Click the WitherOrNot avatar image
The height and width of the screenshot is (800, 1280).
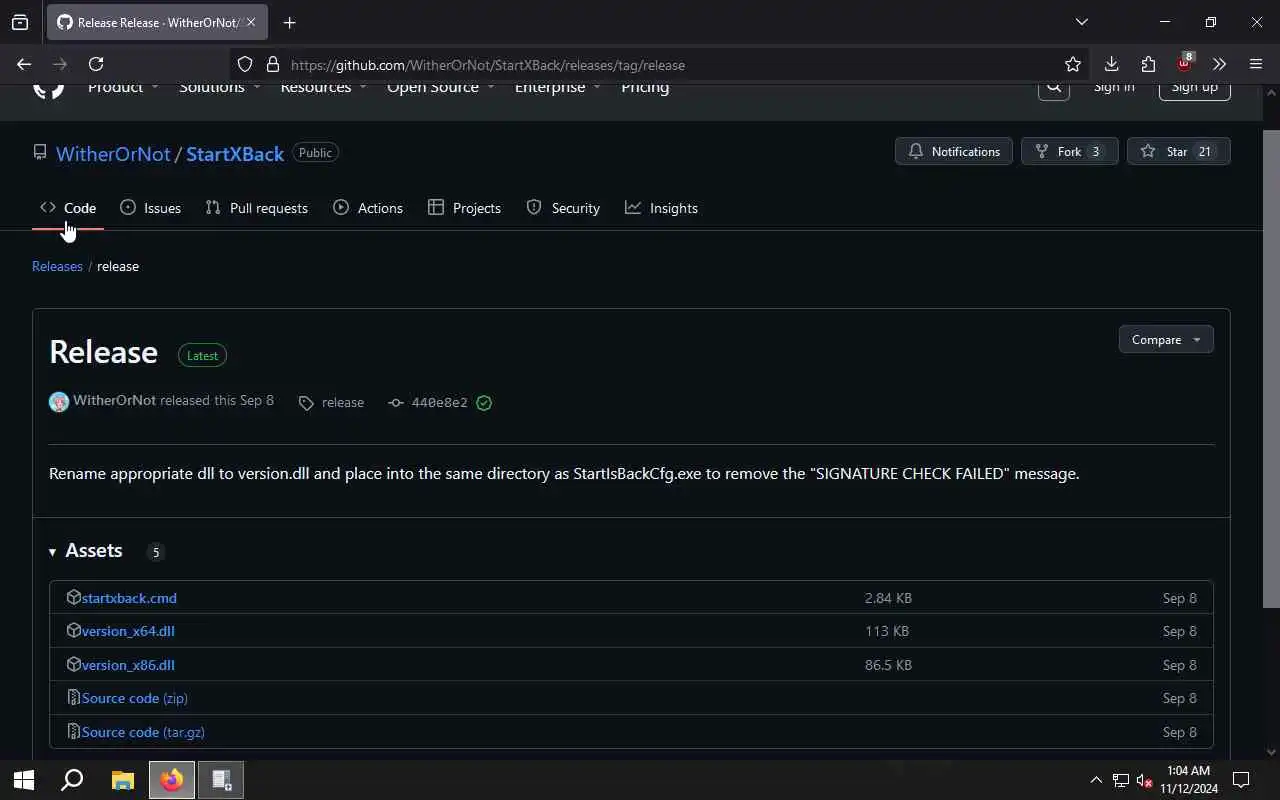(x=59, y=402)
